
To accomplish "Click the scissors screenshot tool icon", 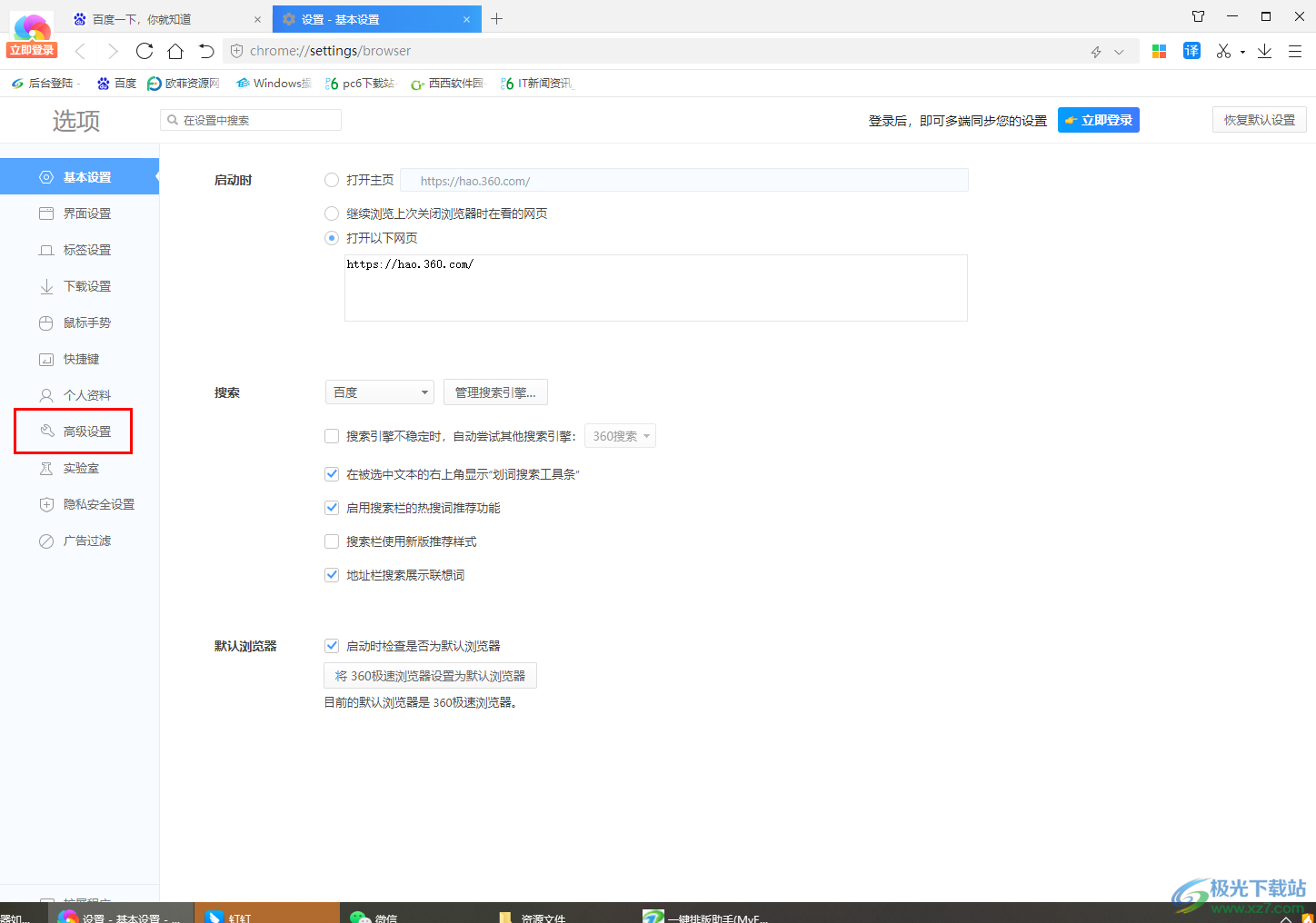I will click(1223, 51).
